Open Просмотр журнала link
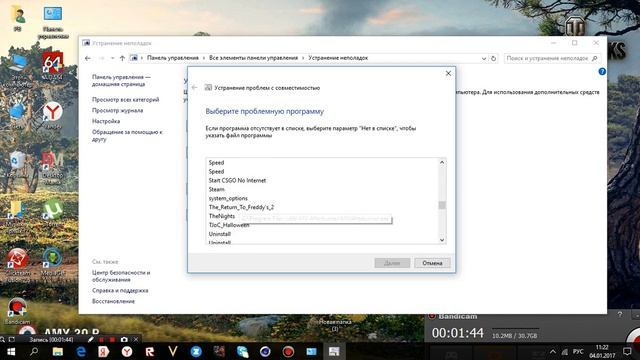The width and height of the screenshot is (640, 360). click(117, 110)
